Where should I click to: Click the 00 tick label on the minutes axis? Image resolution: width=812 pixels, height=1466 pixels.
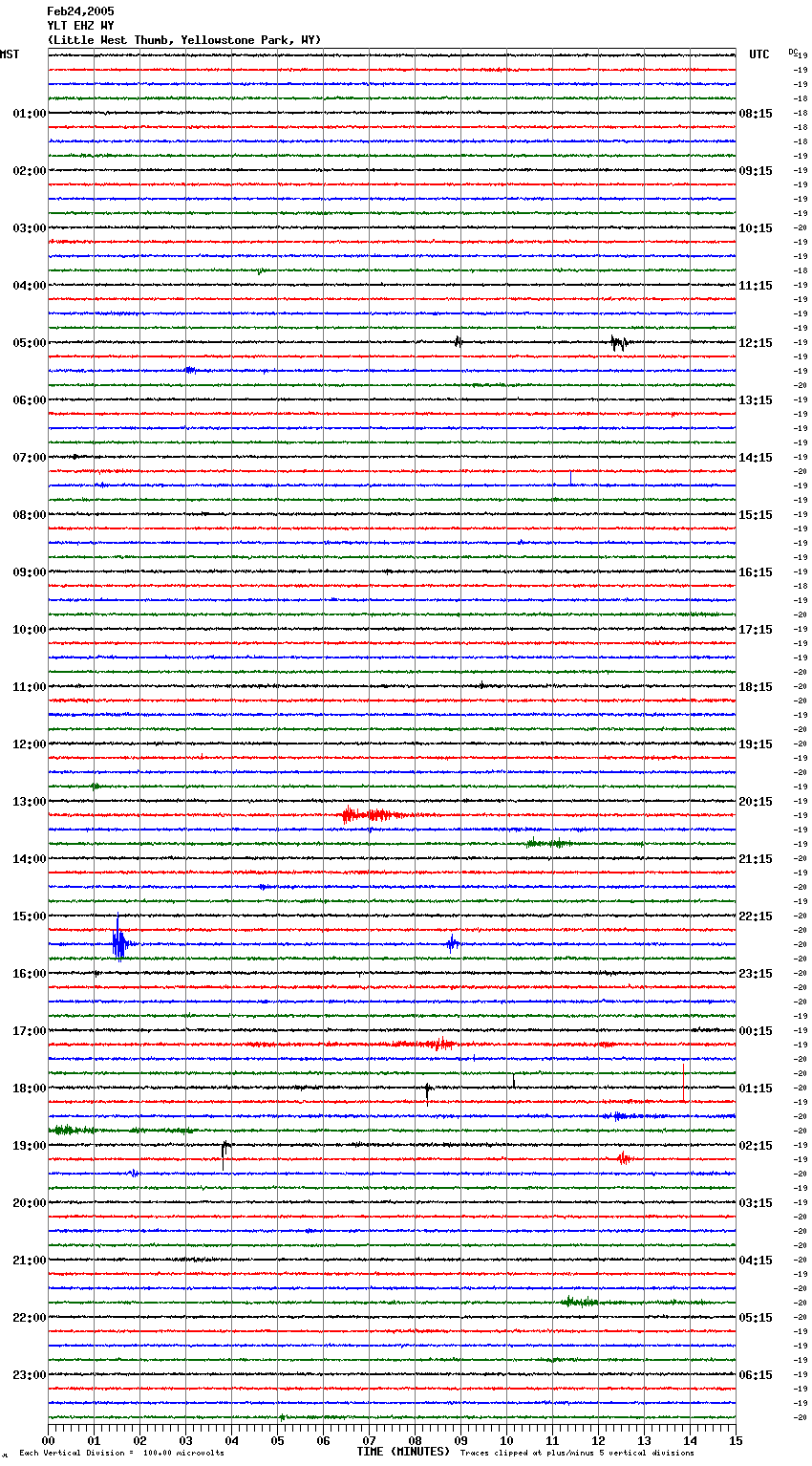48,1440
